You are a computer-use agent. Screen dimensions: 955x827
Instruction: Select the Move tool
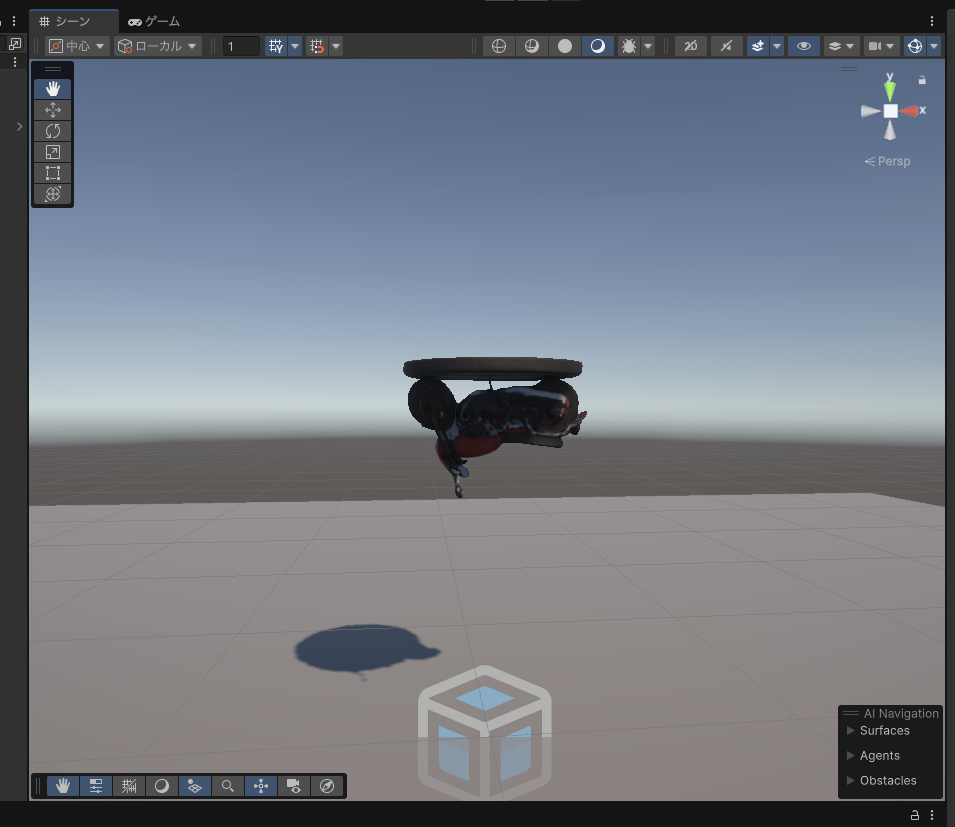[52, 110]
